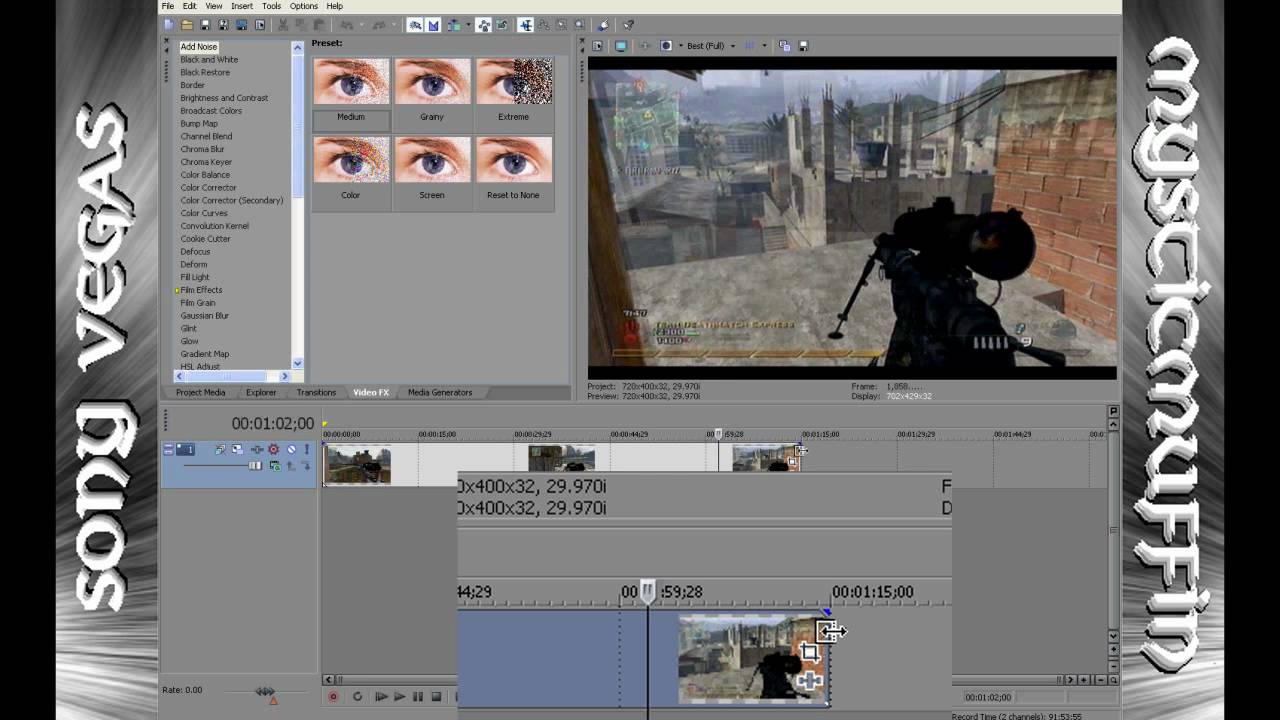Select Film Effects in the FX list
Screen dimensions: 1280x720
(x=201, y=290)
